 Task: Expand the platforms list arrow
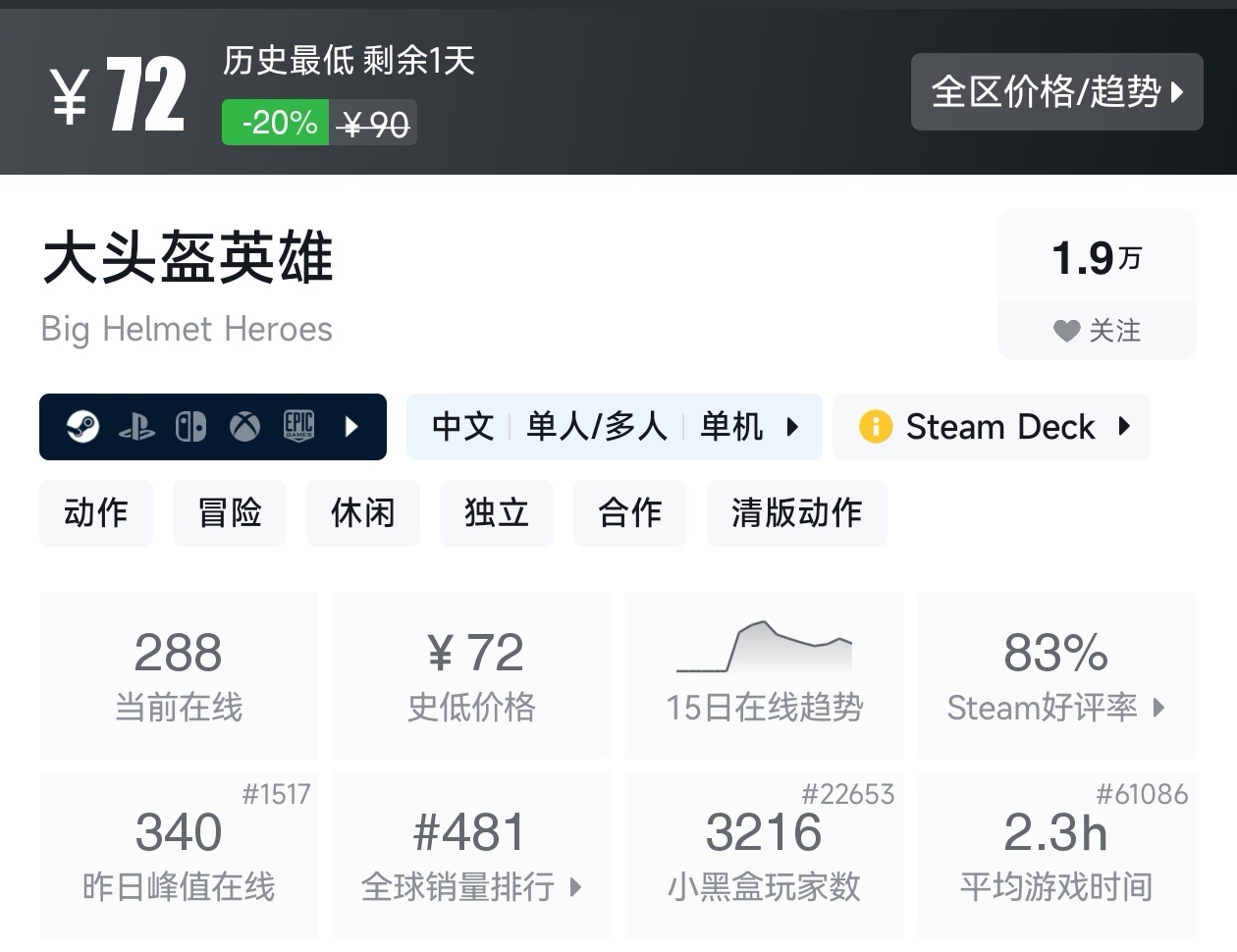click(x=351, y=427)
